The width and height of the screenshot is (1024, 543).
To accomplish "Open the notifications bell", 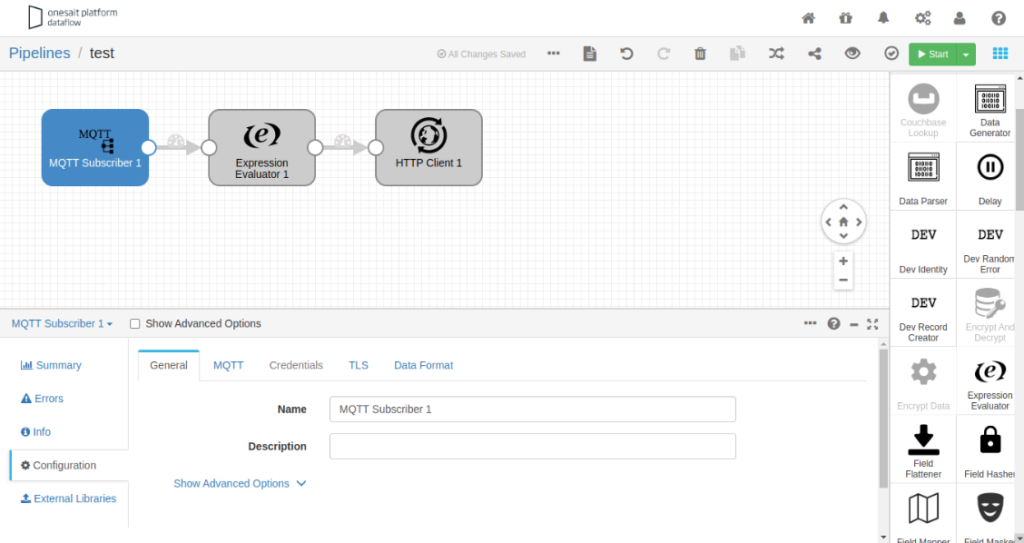I will point(884,18).
